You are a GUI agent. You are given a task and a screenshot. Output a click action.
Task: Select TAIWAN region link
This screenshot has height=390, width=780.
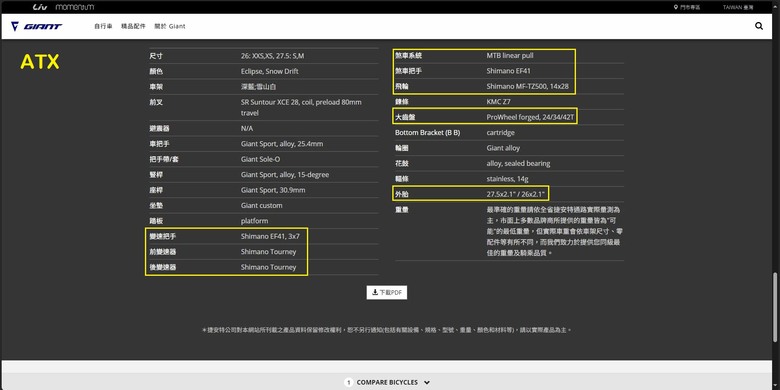pyautogui.click(x=738, y=7)
